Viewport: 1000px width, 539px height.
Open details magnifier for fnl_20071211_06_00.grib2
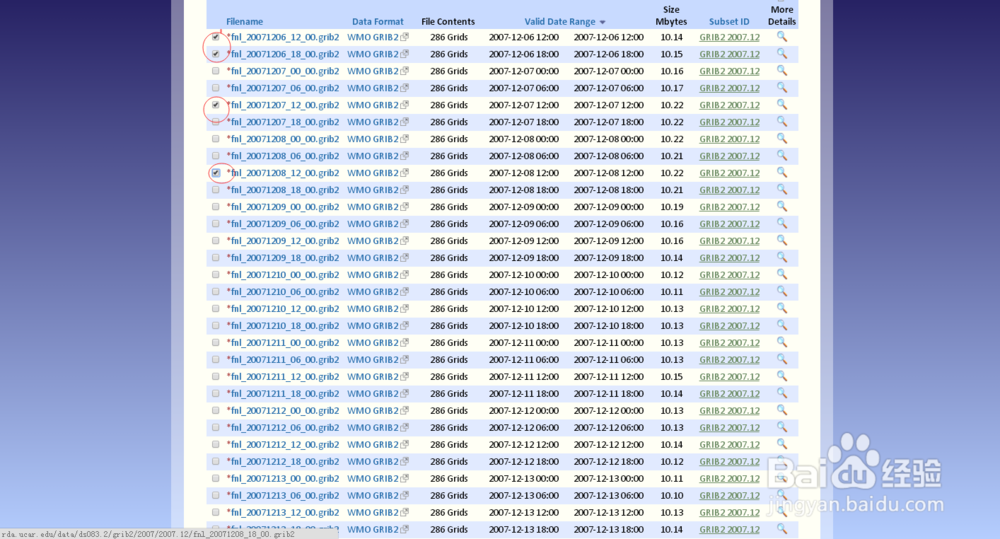(782, 359)
